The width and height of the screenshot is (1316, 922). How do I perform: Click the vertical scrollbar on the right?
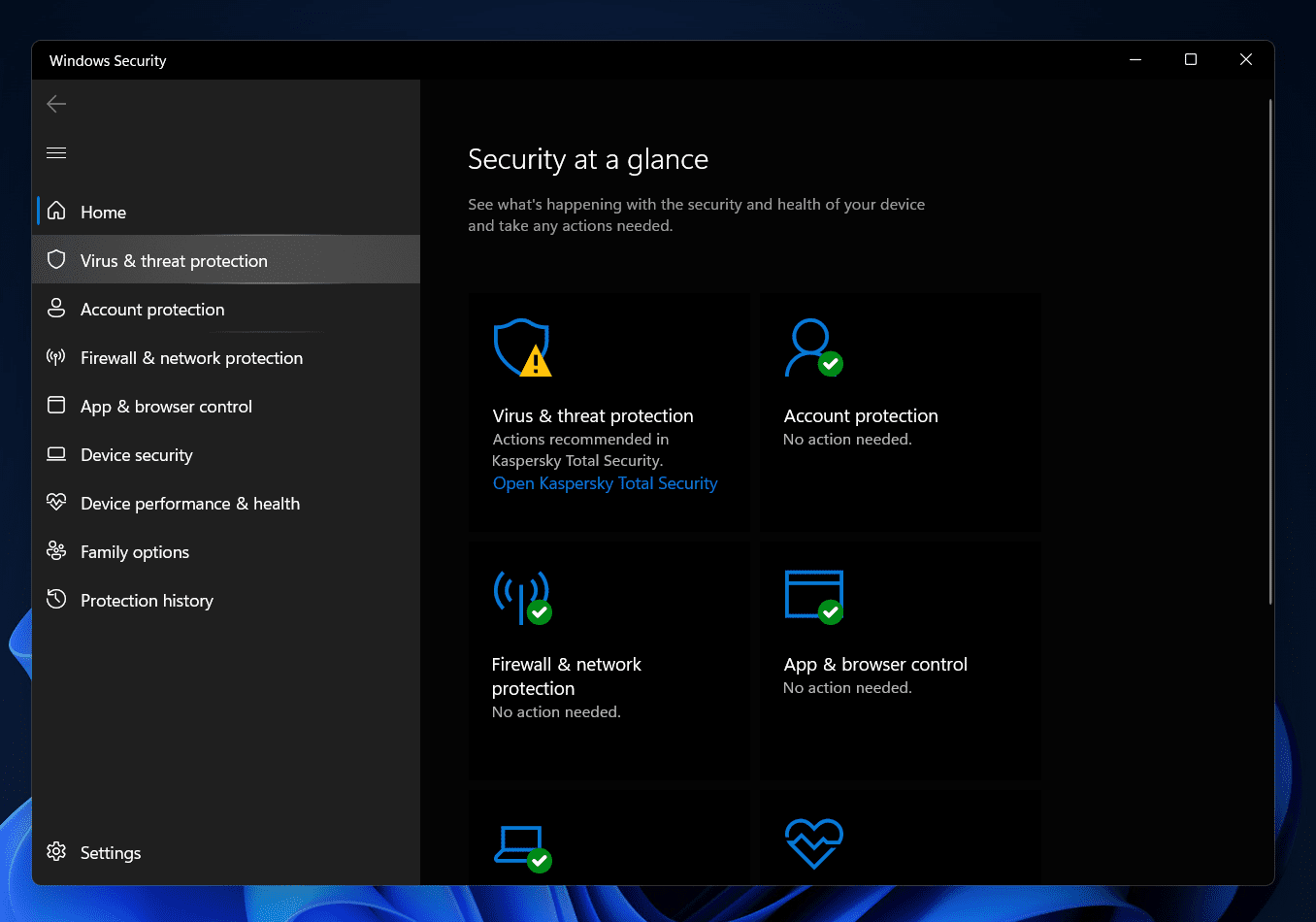click(x=1269, y=351)
